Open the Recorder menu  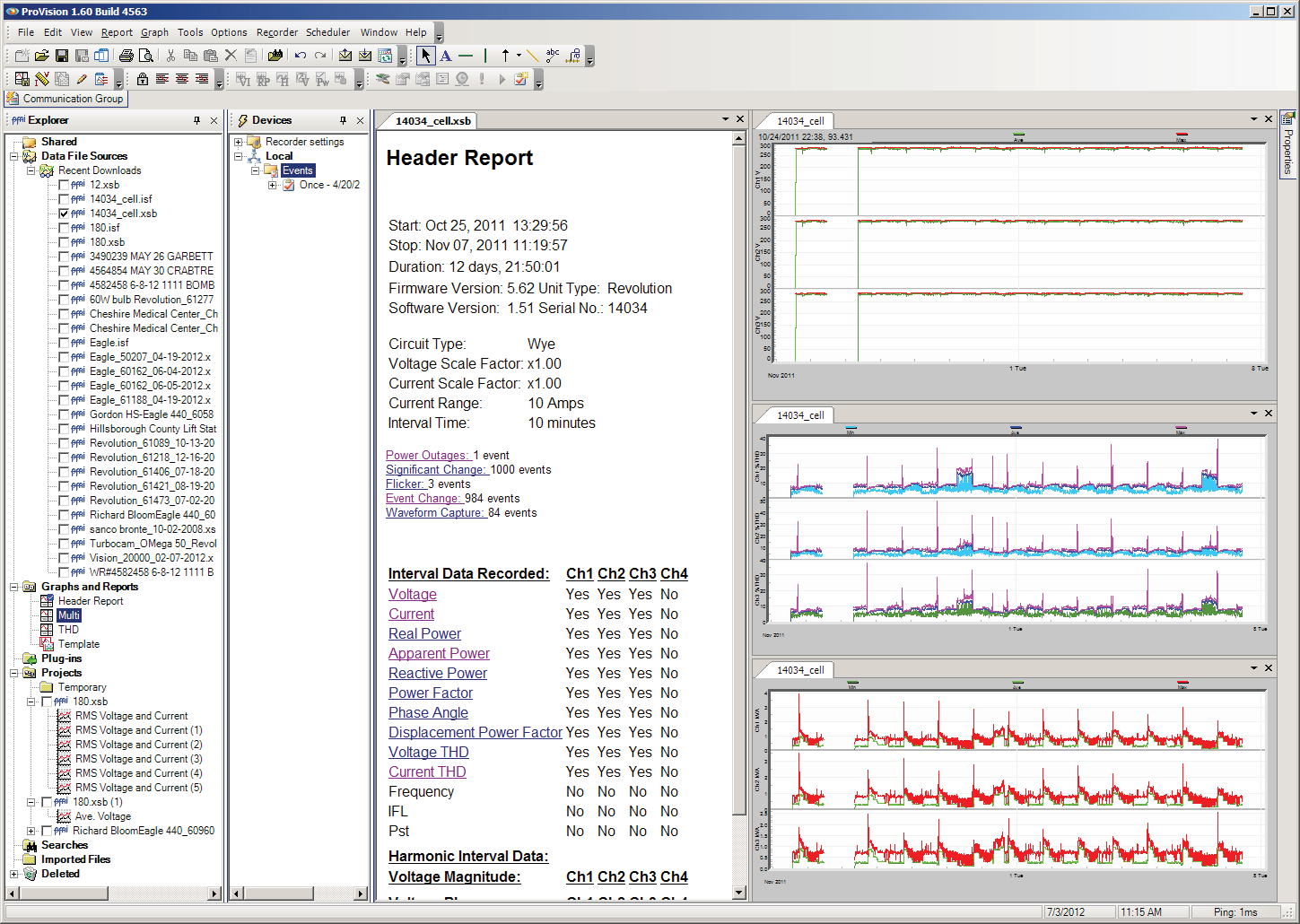click(276, 32)
